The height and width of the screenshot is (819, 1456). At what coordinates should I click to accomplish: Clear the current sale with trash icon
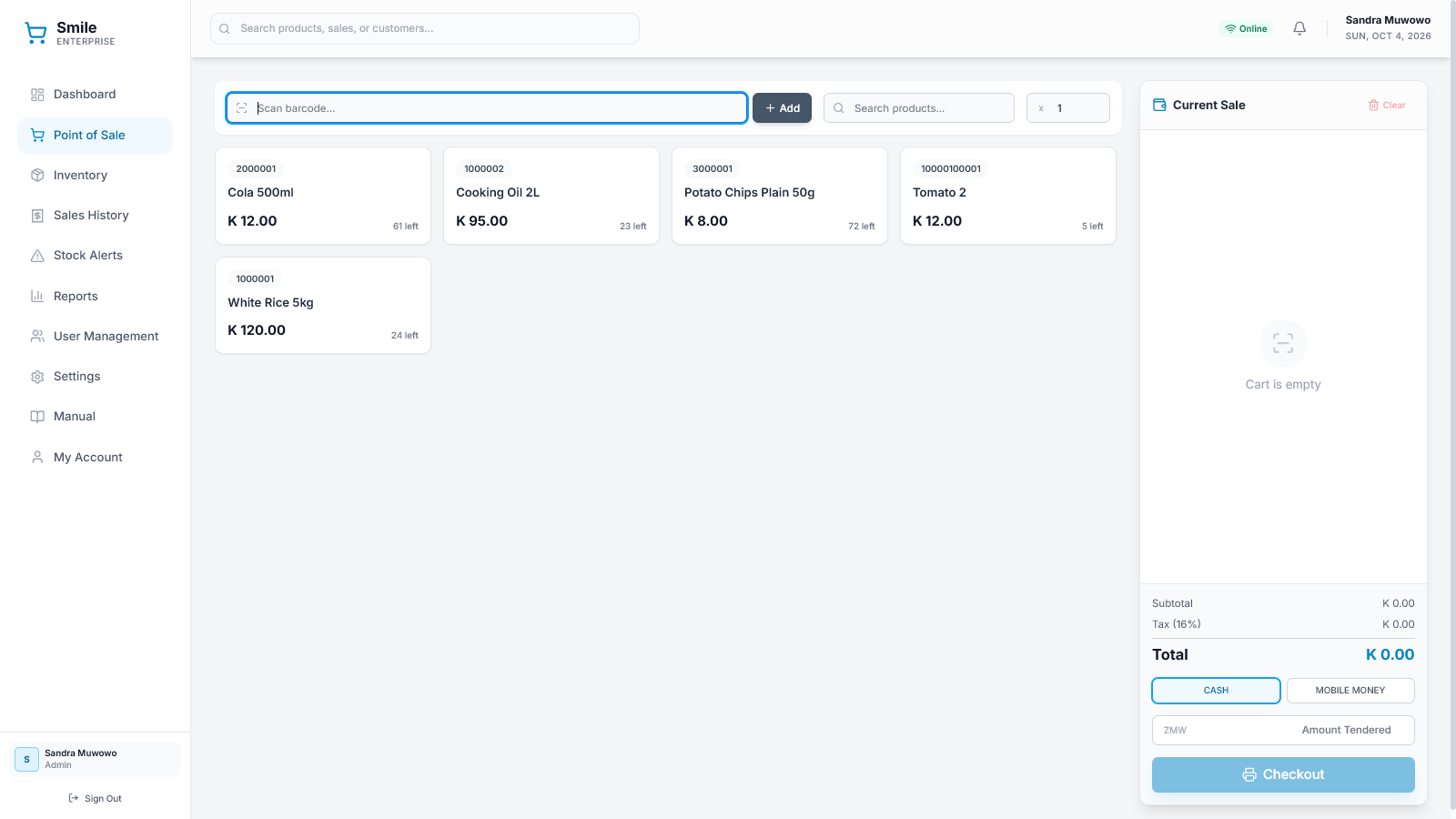click(x=1387, y=106)
